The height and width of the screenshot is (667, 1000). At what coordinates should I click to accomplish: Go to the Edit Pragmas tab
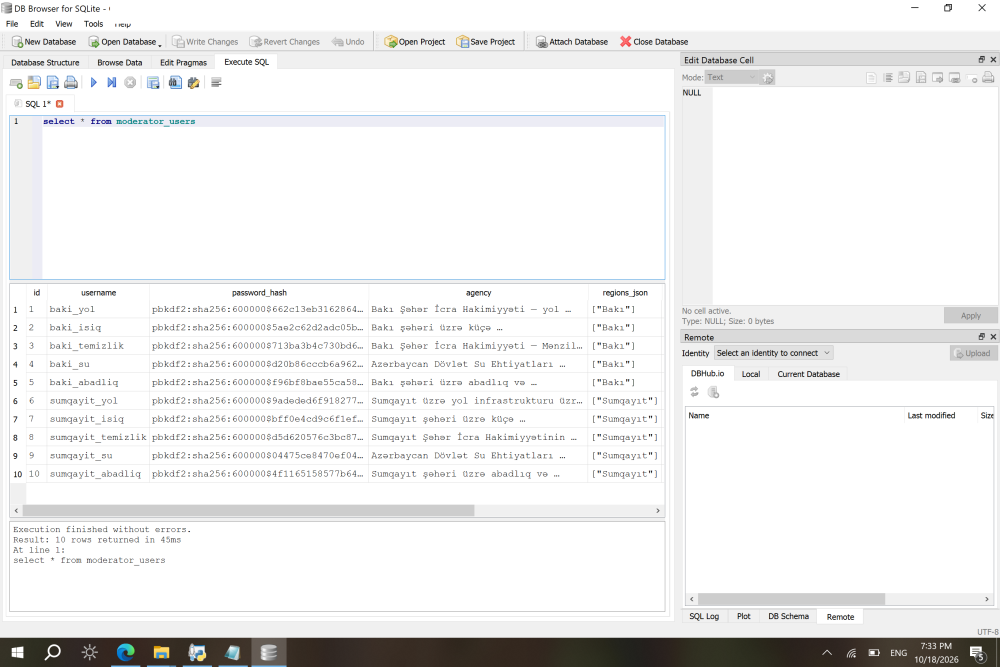click(x=183, y=62)
